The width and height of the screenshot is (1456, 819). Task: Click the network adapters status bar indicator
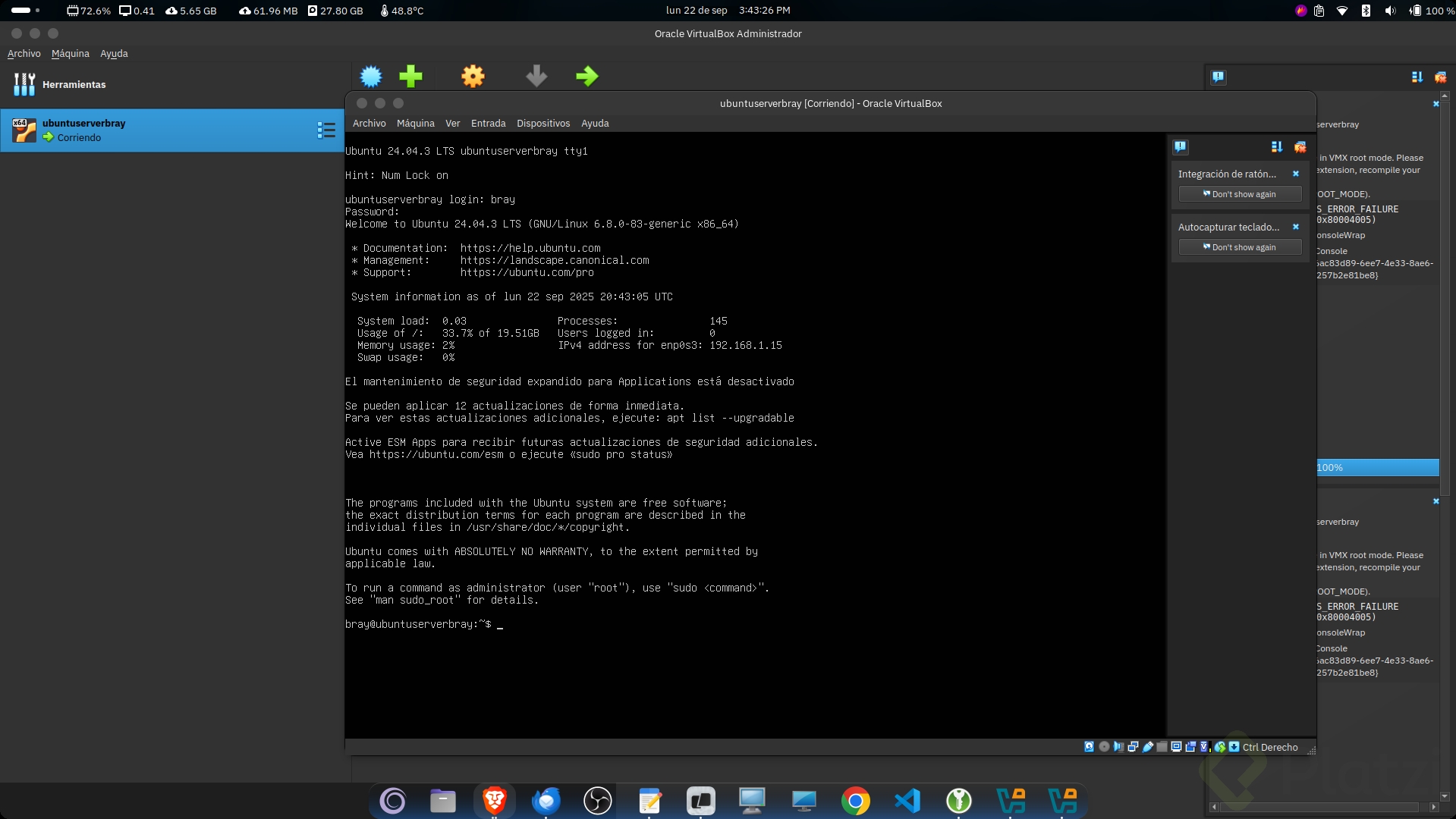click(x=1133, y=747)
